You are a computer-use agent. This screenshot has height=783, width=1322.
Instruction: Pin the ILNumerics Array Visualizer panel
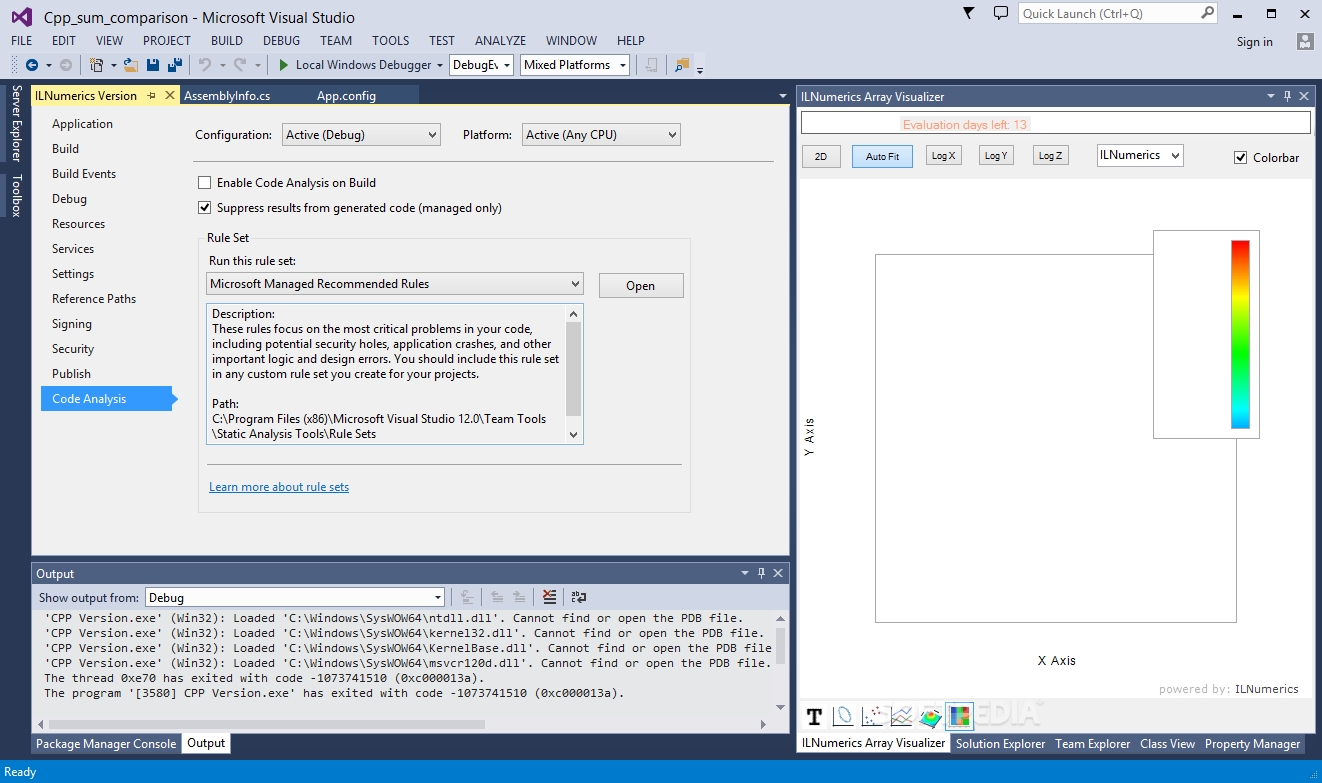[x=1287, y=96]
